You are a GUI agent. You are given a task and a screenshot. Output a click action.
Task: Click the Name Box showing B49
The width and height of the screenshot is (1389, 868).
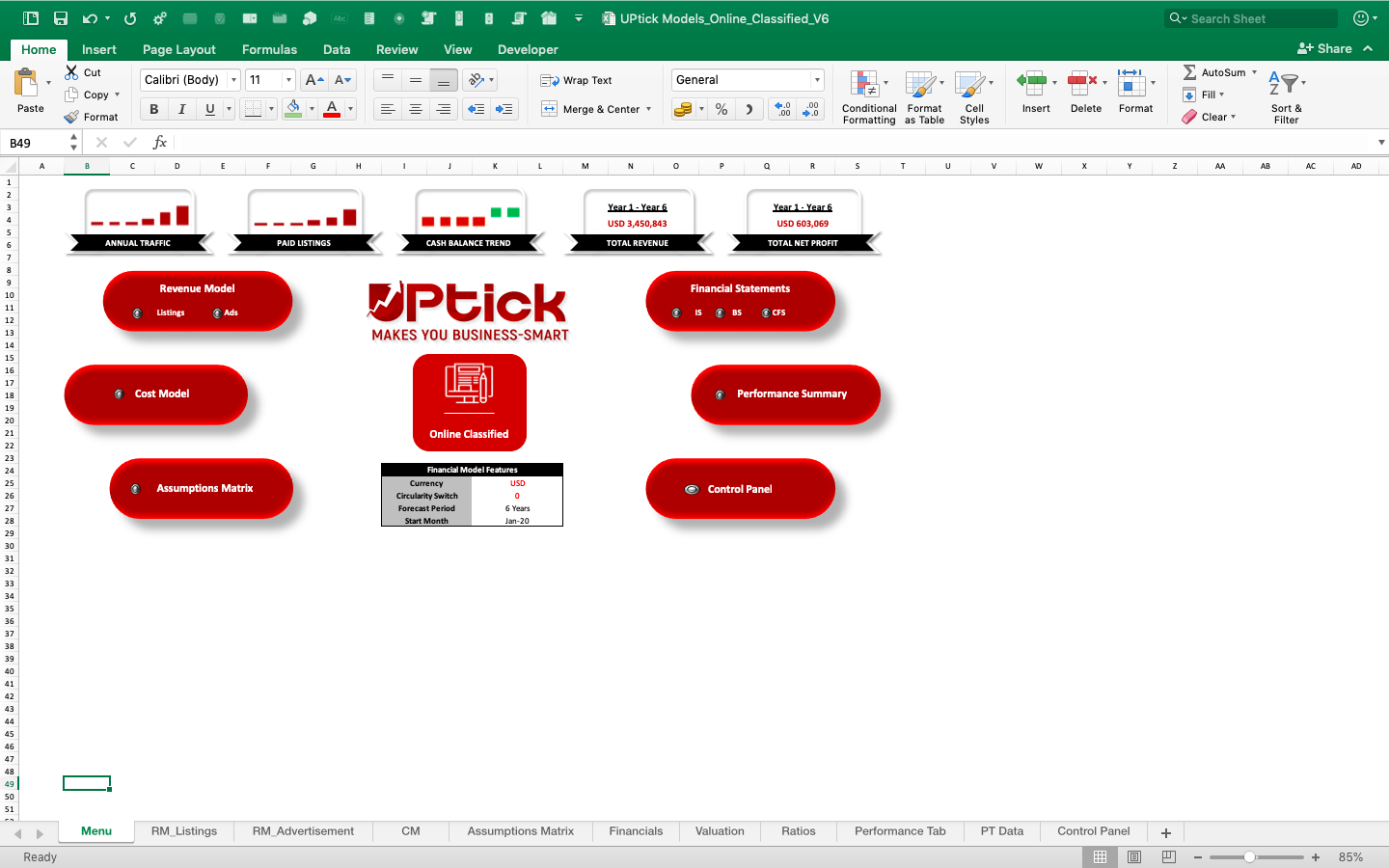(x=35, y=143)
